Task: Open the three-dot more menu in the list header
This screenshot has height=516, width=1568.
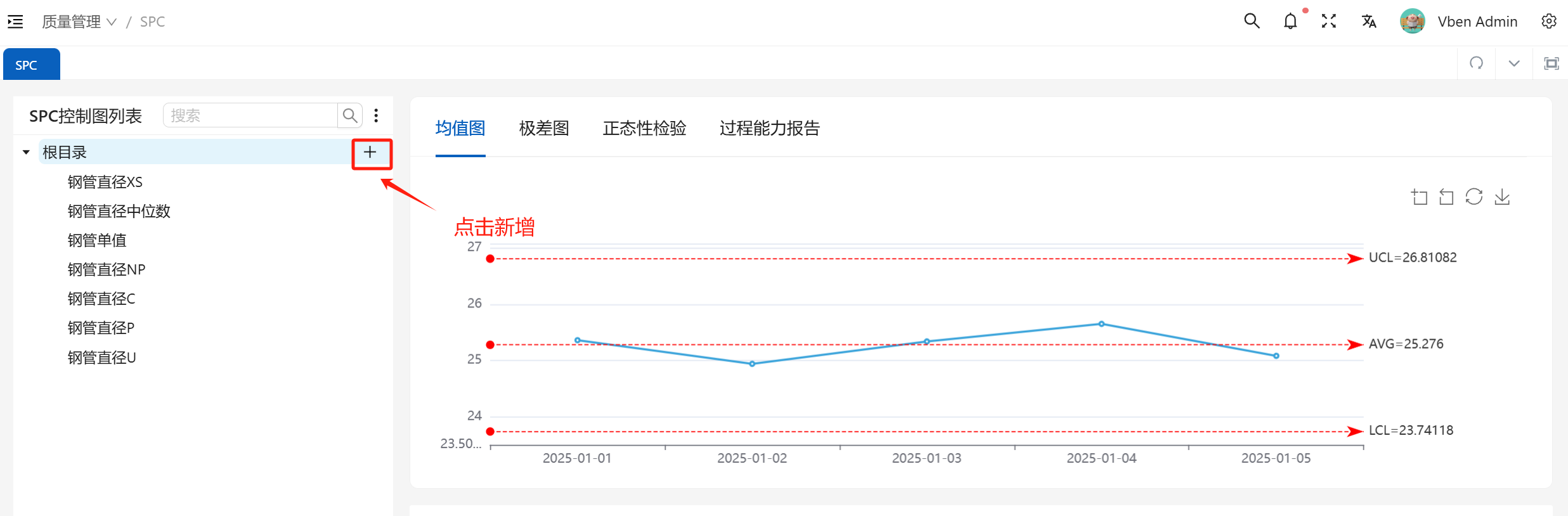Action: [x=377, y=115]
